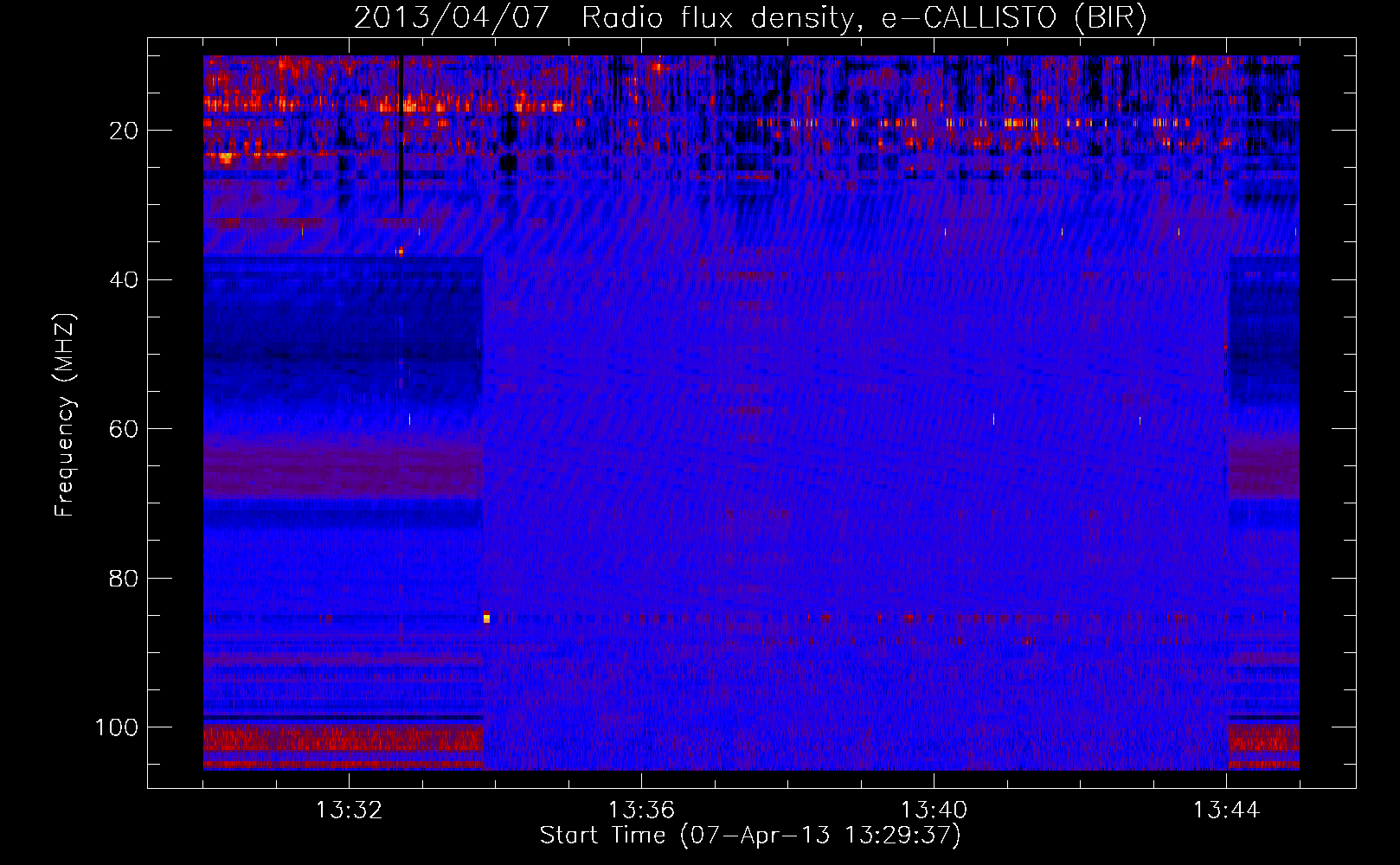Click the 'Frequency (MHZ)' axis label
This screenshot has width=1400, height=865.
(x=65, y=415)
